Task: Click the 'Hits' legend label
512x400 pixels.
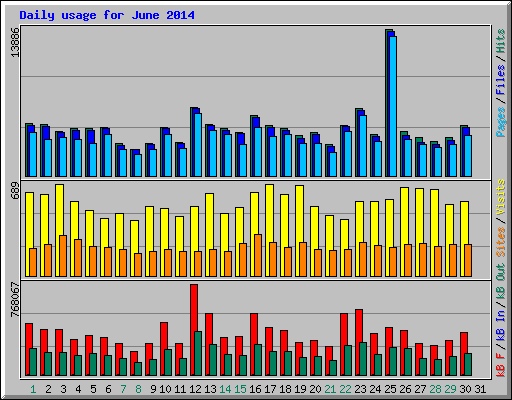Action: tap(500, 41)
